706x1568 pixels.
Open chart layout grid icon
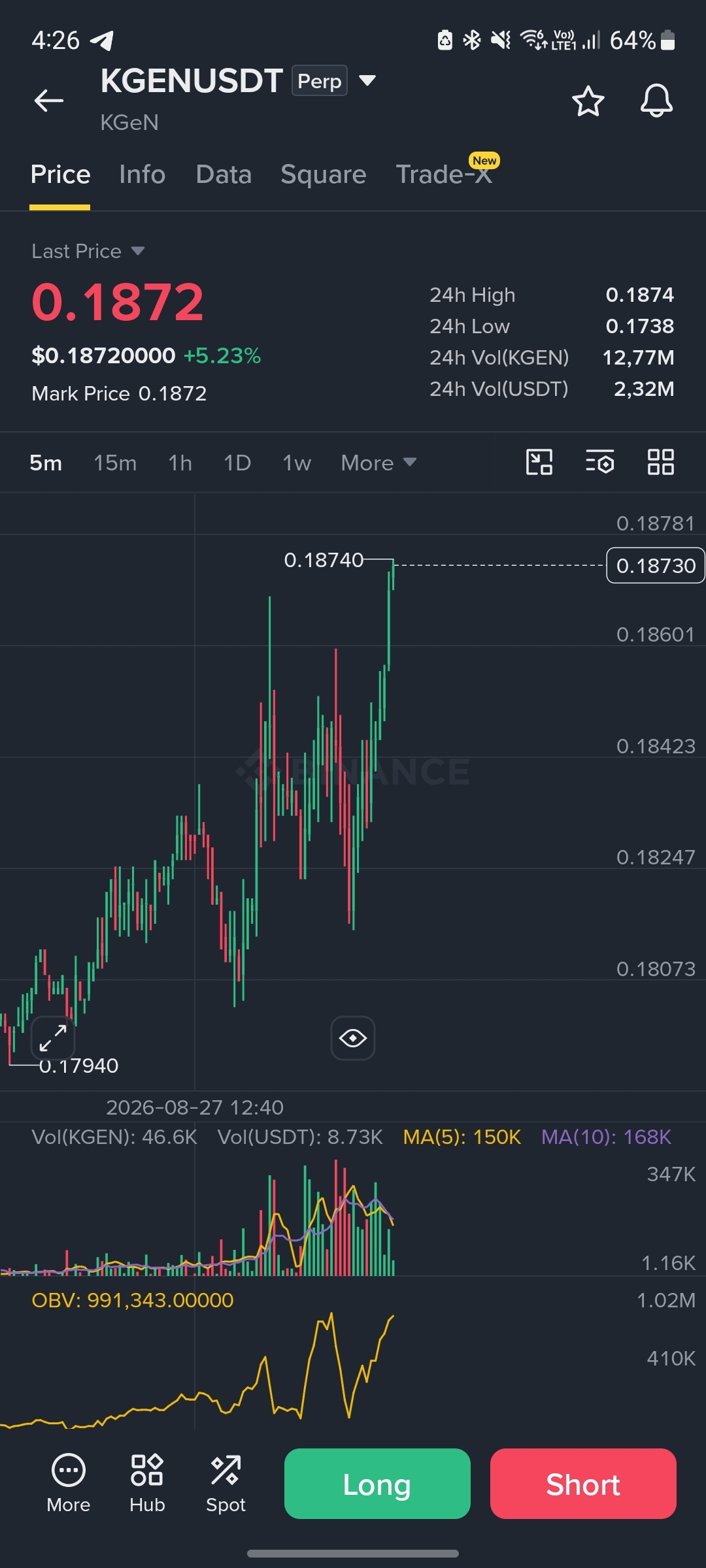(x=660, y=463)
